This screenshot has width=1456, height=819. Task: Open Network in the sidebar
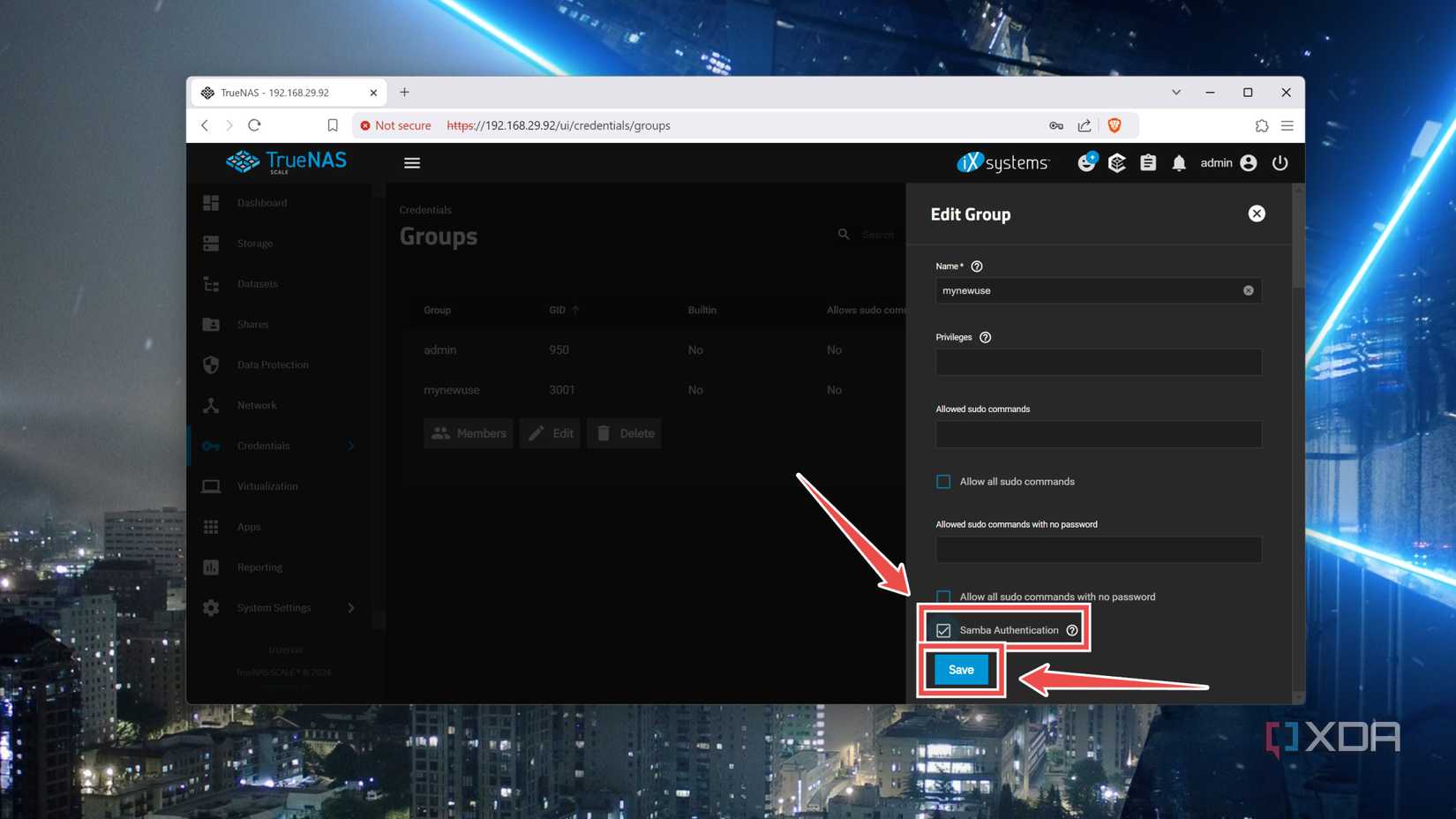[x=257, y=406]
